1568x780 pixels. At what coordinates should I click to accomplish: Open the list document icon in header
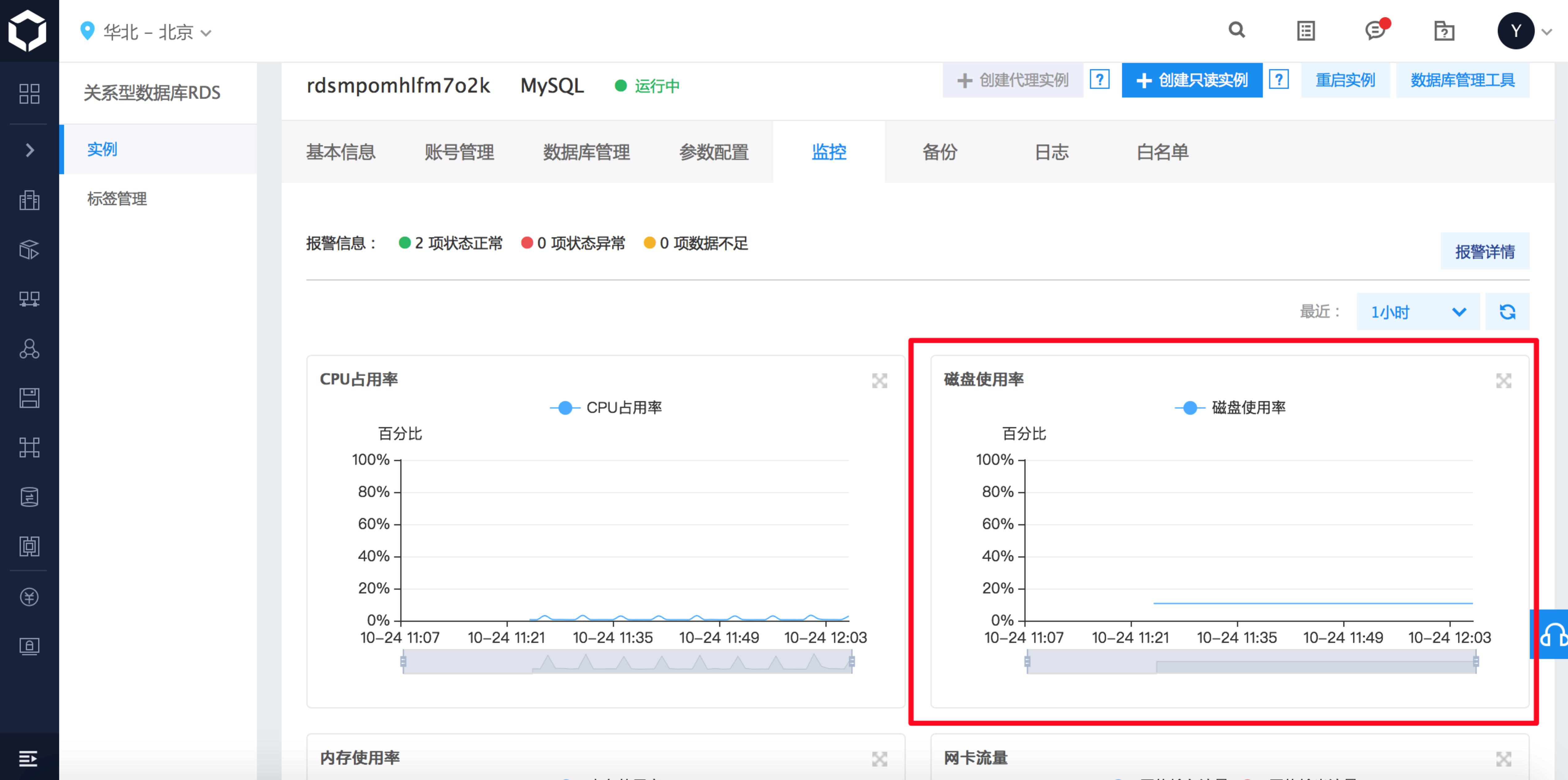click(1306, 31)
